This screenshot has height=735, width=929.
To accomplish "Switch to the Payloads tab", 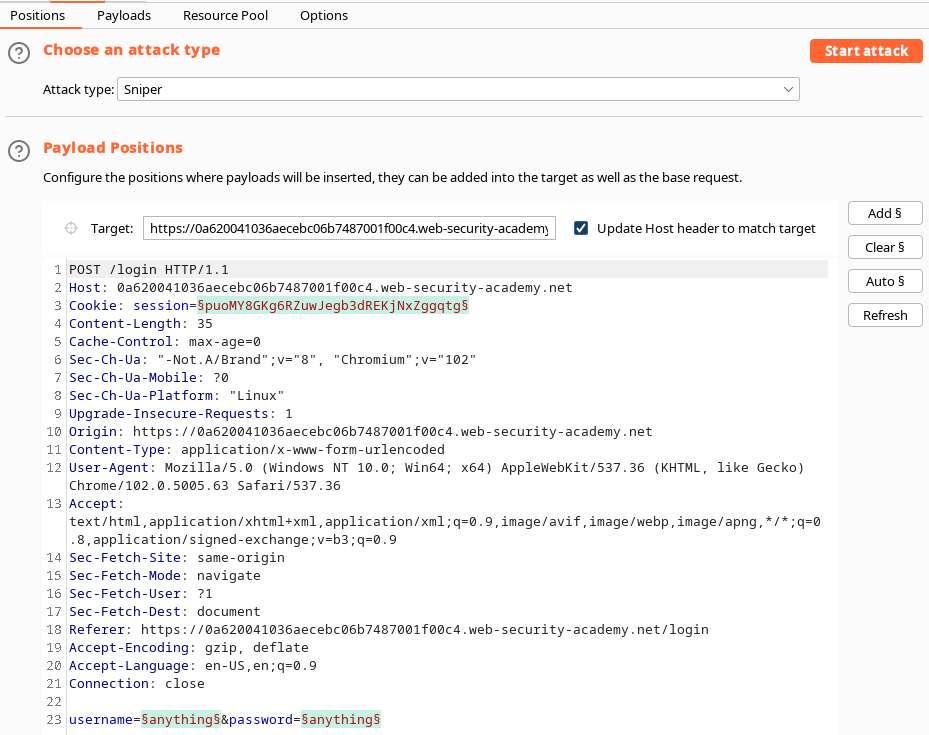I will [x=124, y=15].
